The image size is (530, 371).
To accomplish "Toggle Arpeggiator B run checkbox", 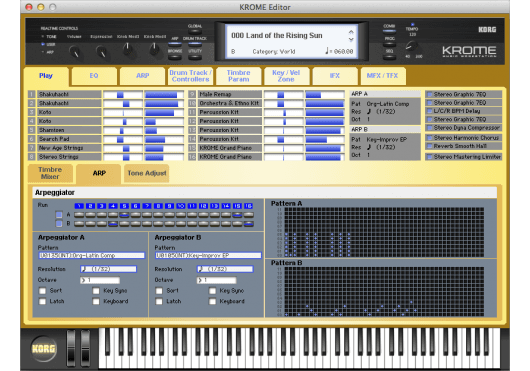I will point(59,224).
